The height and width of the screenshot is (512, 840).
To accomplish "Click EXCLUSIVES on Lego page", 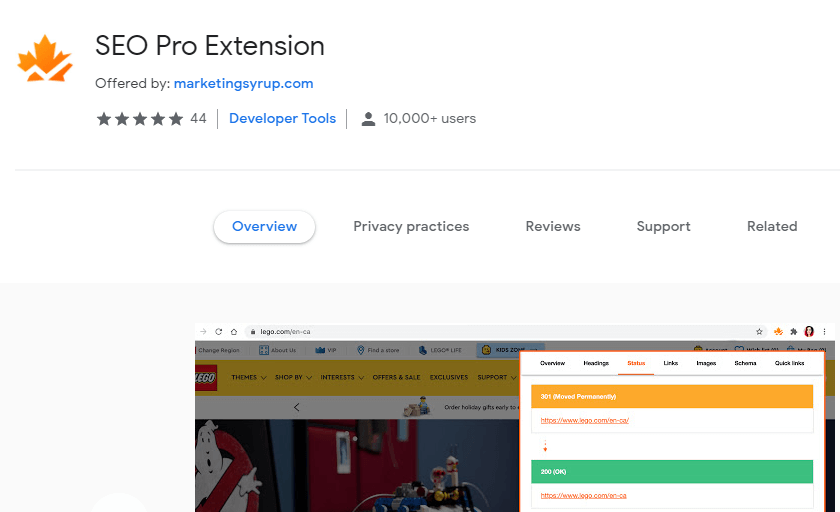I will (x=449, y=378).
